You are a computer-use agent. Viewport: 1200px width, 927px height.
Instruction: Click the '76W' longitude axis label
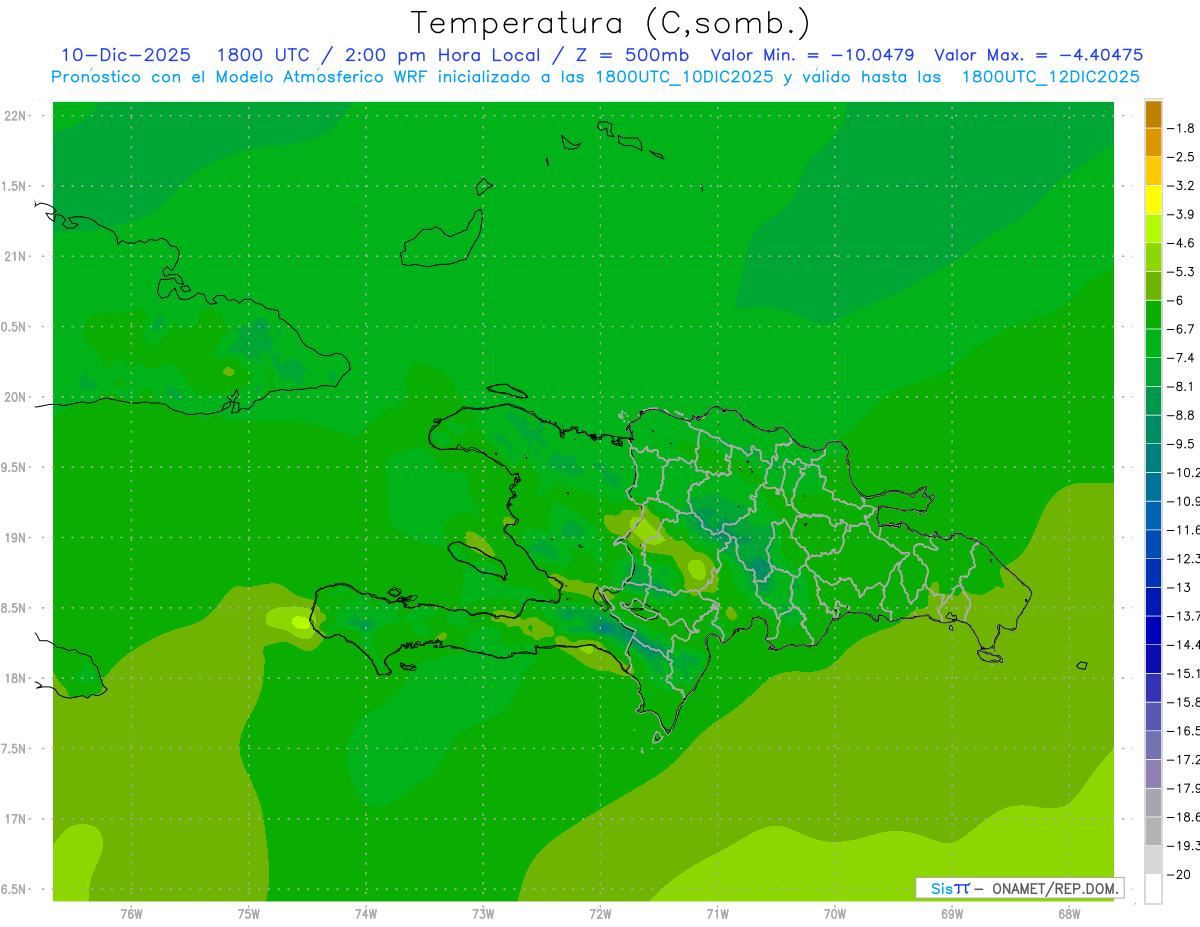click(x=131, y=914)
